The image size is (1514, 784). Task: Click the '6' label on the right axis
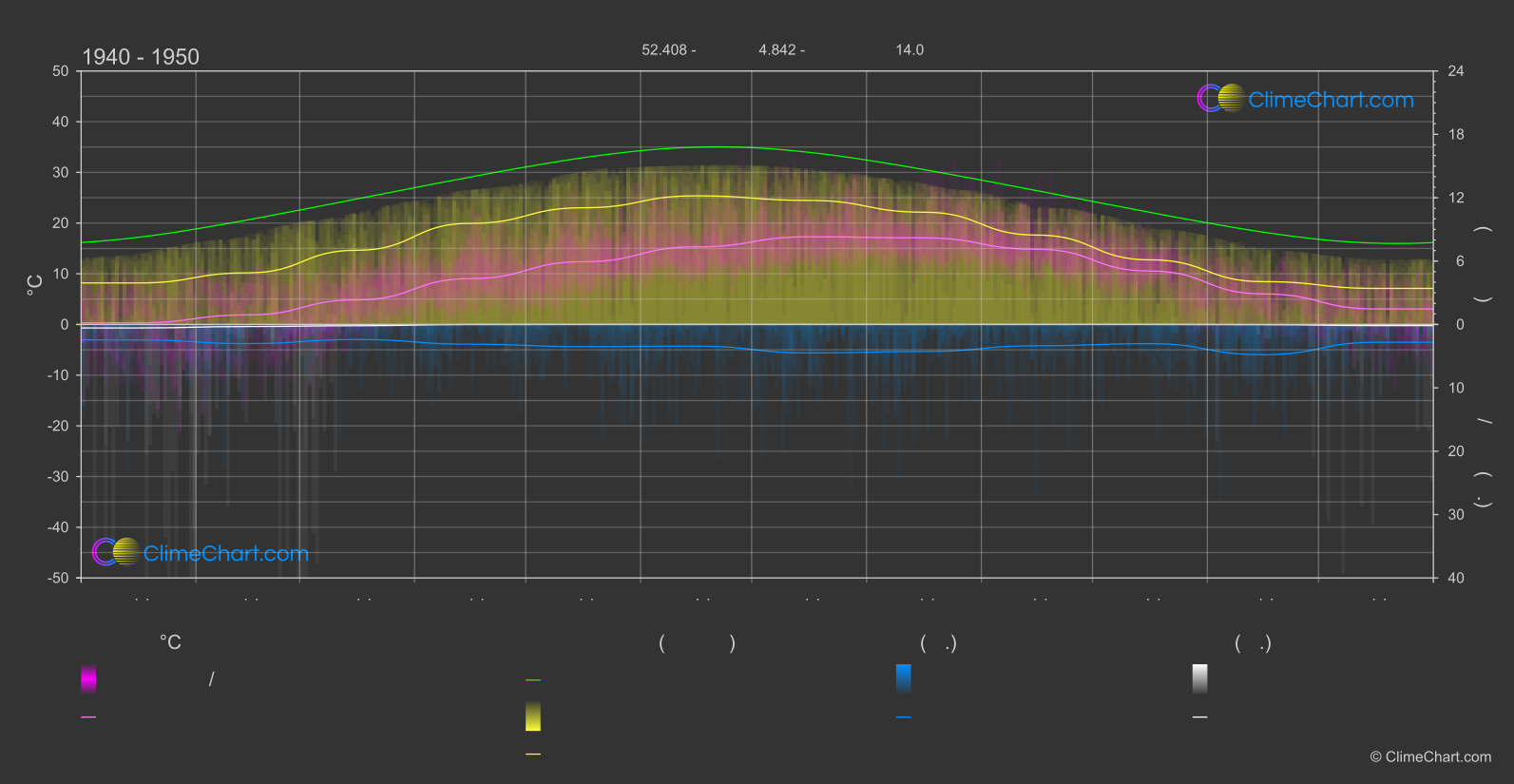pyautogui.click(x=1460, y=261)
